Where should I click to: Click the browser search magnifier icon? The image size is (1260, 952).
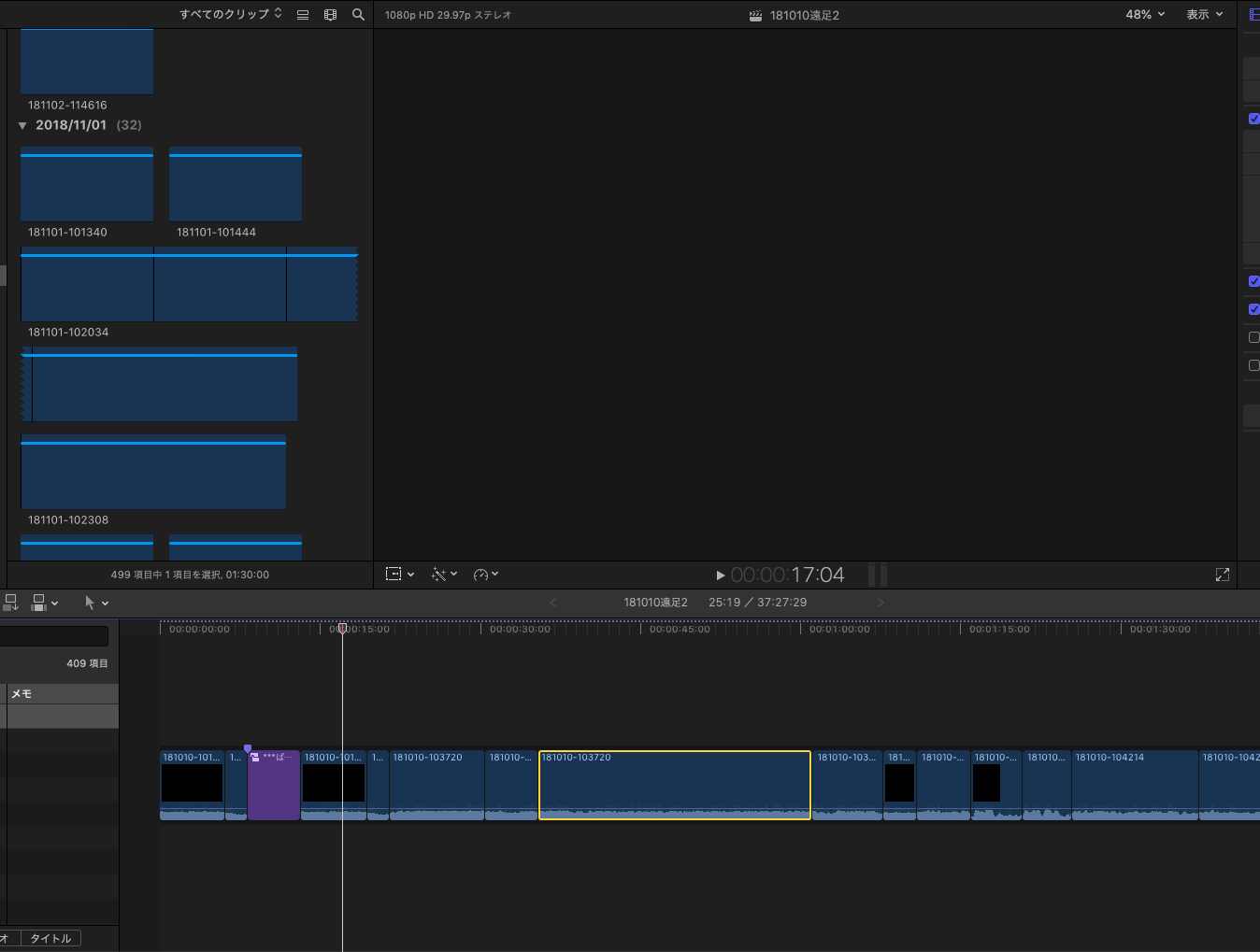coord(358,15)
